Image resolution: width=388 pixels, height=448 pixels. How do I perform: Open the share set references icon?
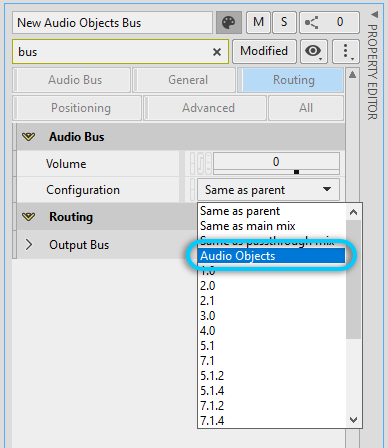click(x=311, y=23)
